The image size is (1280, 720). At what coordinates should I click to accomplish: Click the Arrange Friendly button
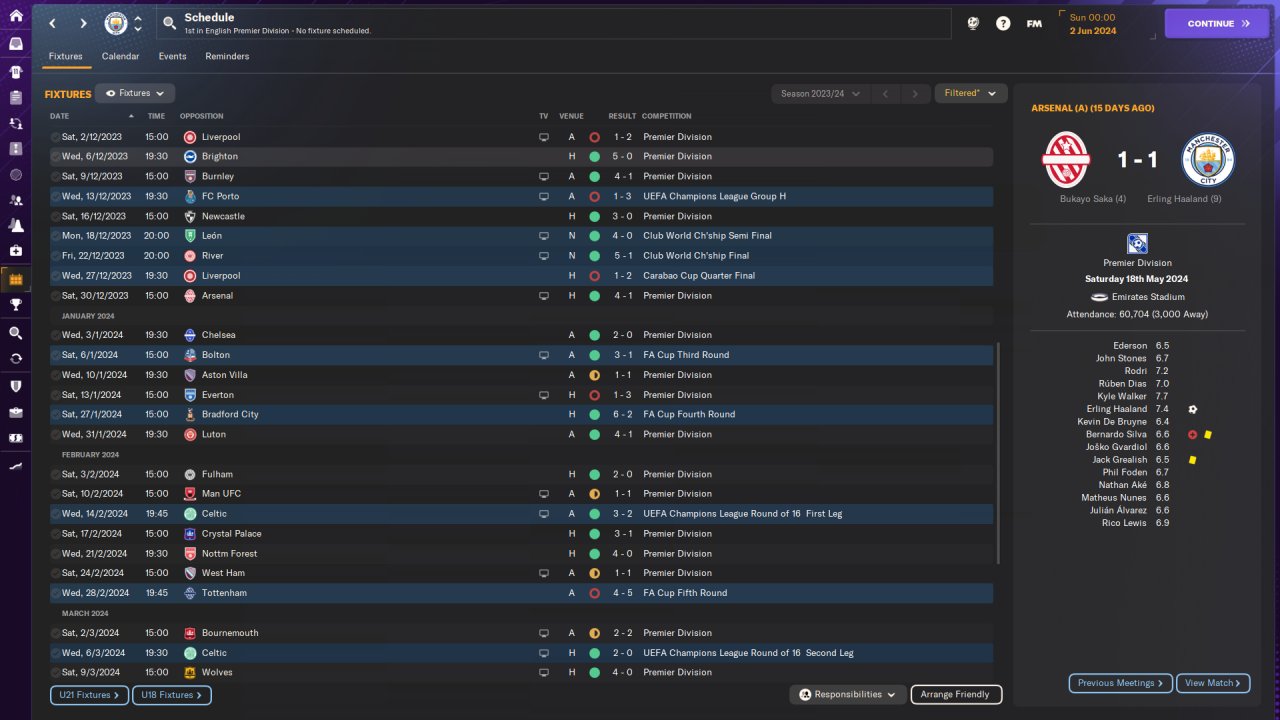956,694
